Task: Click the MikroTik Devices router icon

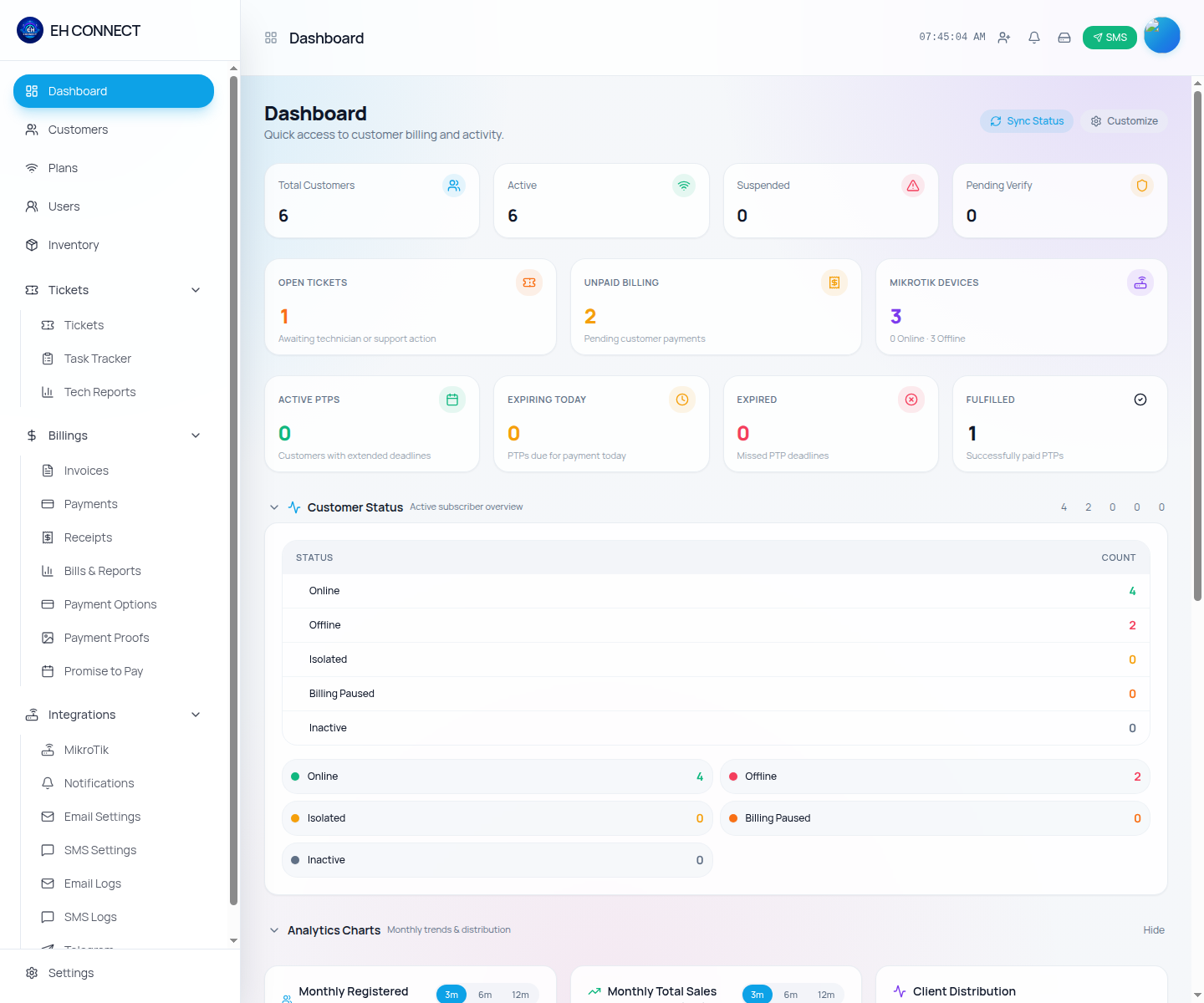Action: point(1140,283)
